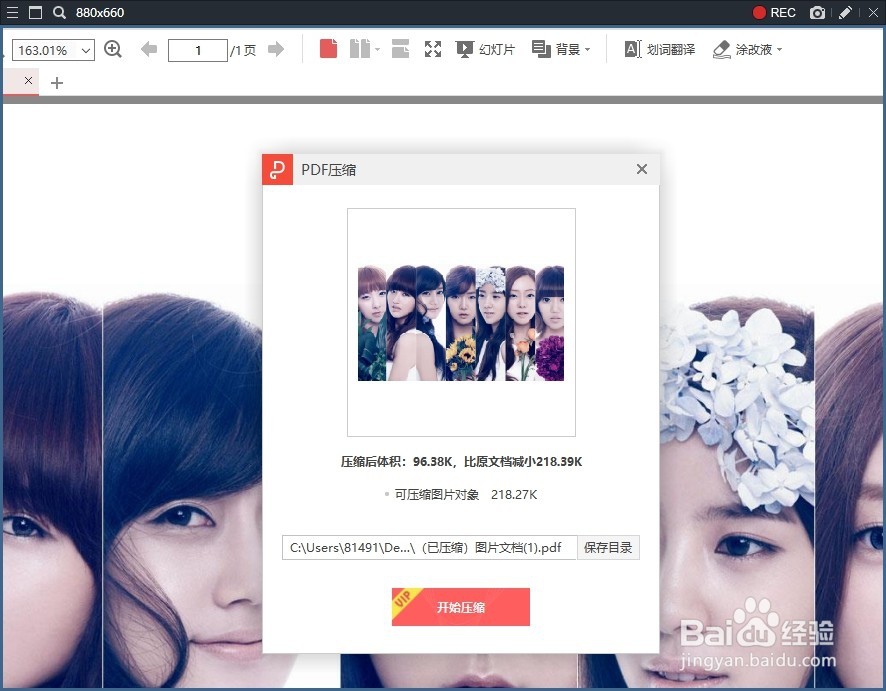Image resolution: width=886 pixels, height=691 pixels.
Task: Select the pencil annotate icon
Action: tap(845, 12)
